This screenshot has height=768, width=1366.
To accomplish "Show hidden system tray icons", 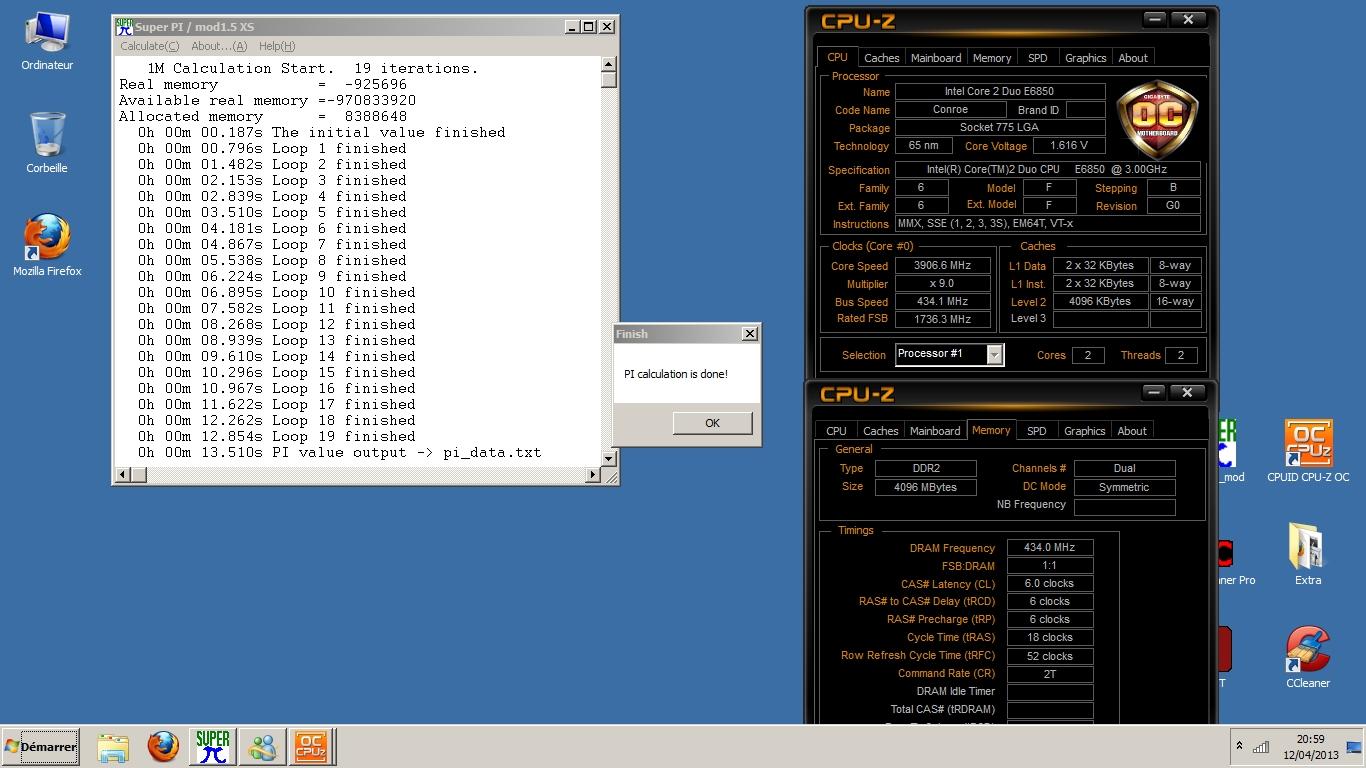I will [1239, 746].
